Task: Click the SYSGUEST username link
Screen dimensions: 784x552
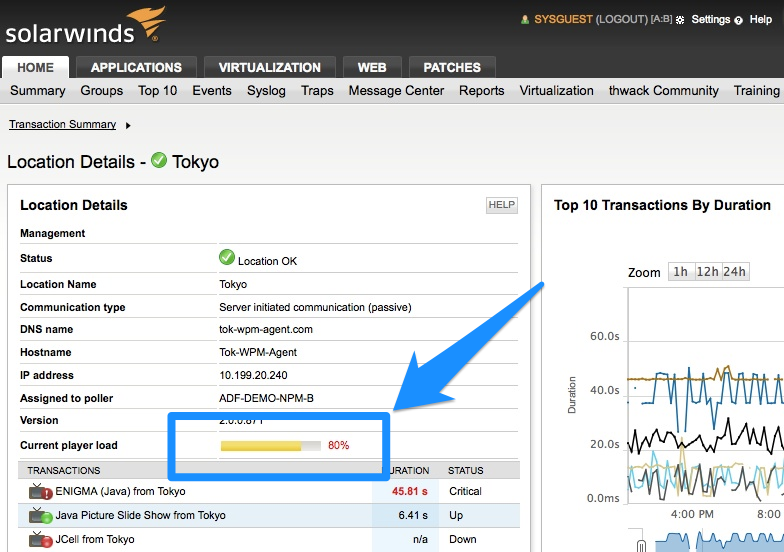Action: click(x=563, y=20)
